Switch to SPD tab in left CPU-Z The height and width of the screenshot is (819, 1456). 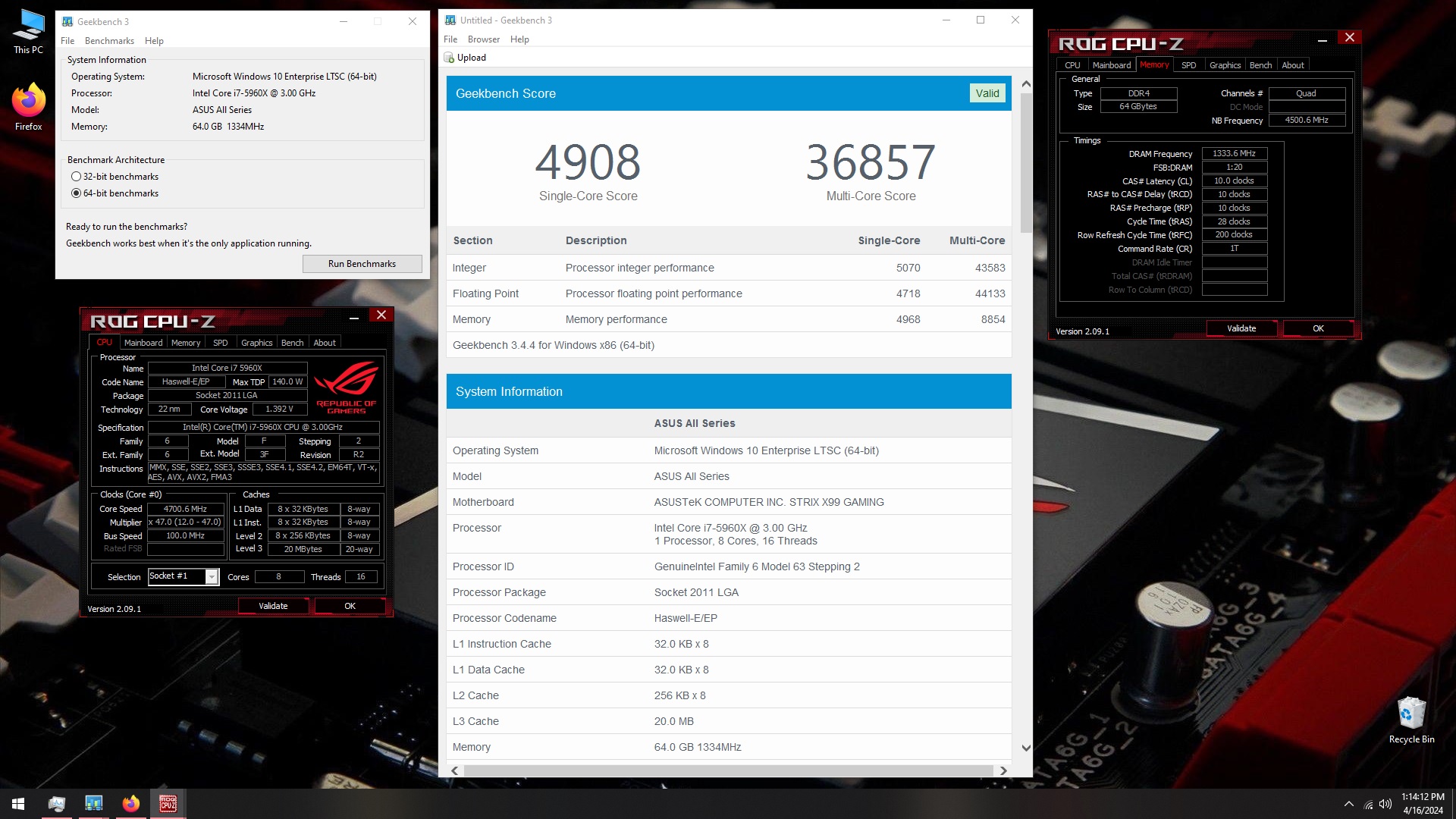point(221,343)
